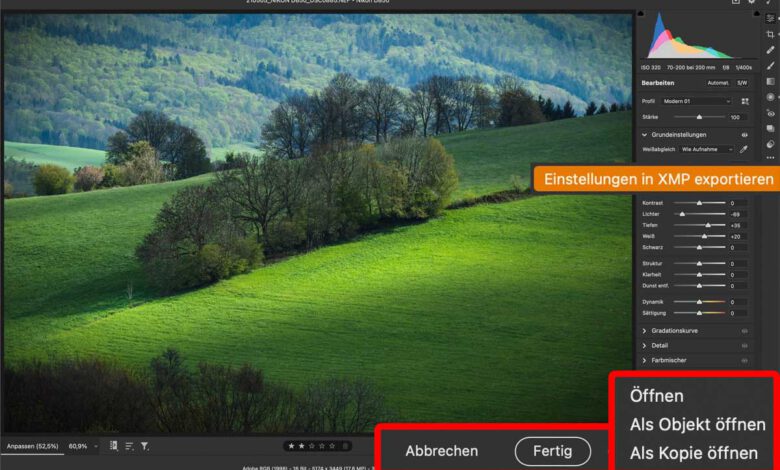This screenshot has height=470, width=780.
Task: Open the sort options icon
Action: [129, 447]
